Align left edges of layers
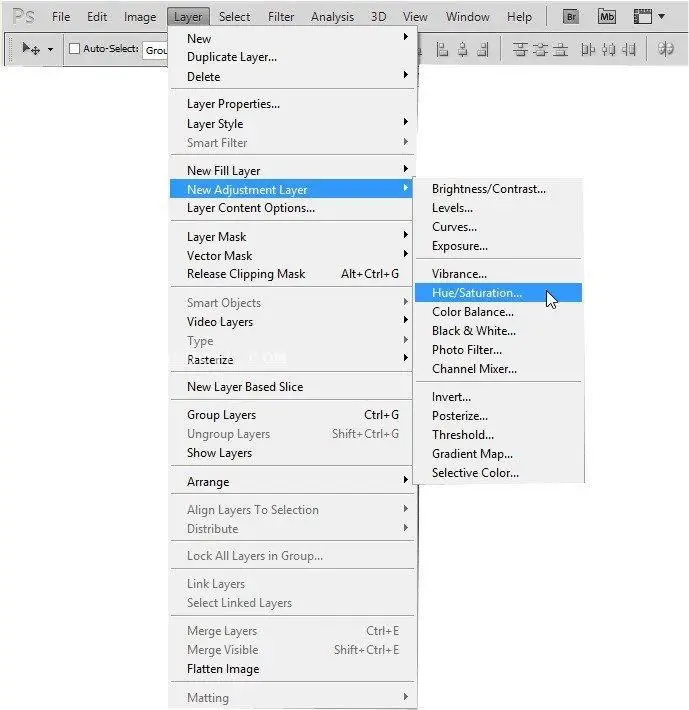The image size is (689, 710). (x=442, y=49)
